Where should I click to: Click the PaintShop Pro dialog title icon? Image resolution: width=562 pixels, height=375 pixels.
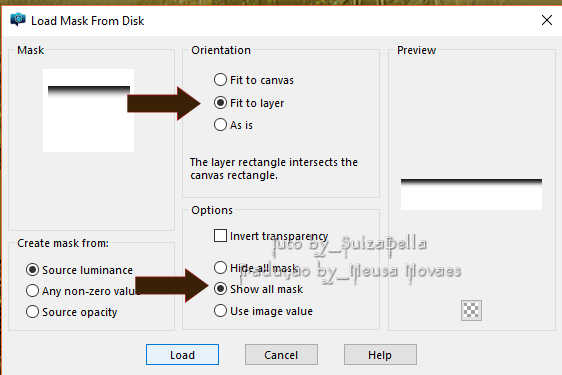point(18,20)
